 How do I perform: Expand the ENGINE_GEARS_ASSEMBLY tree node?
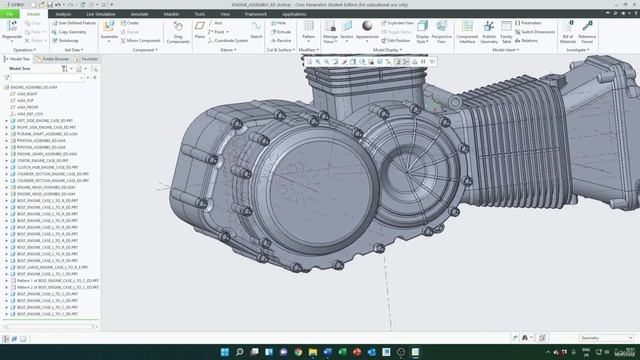7,154
